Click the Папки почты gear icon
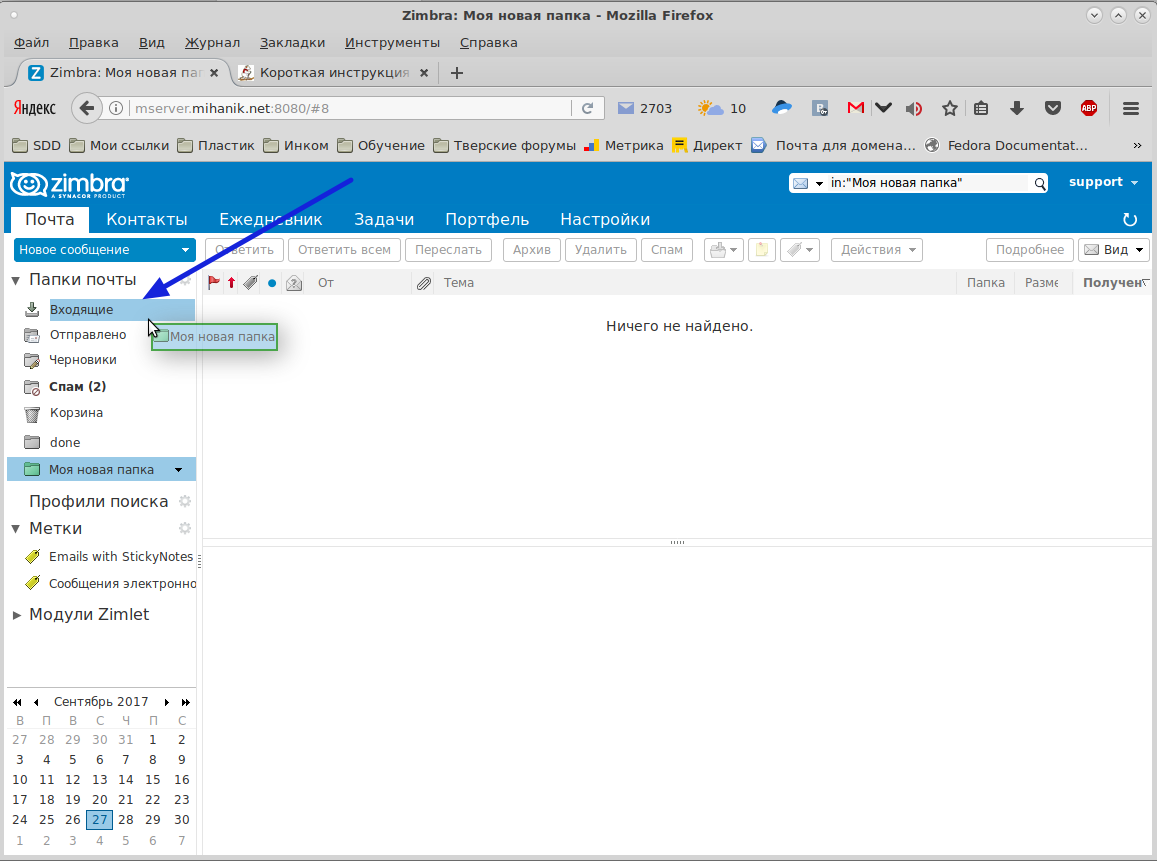This screenshot has height=861, width=1157. [x=185, y=280]
